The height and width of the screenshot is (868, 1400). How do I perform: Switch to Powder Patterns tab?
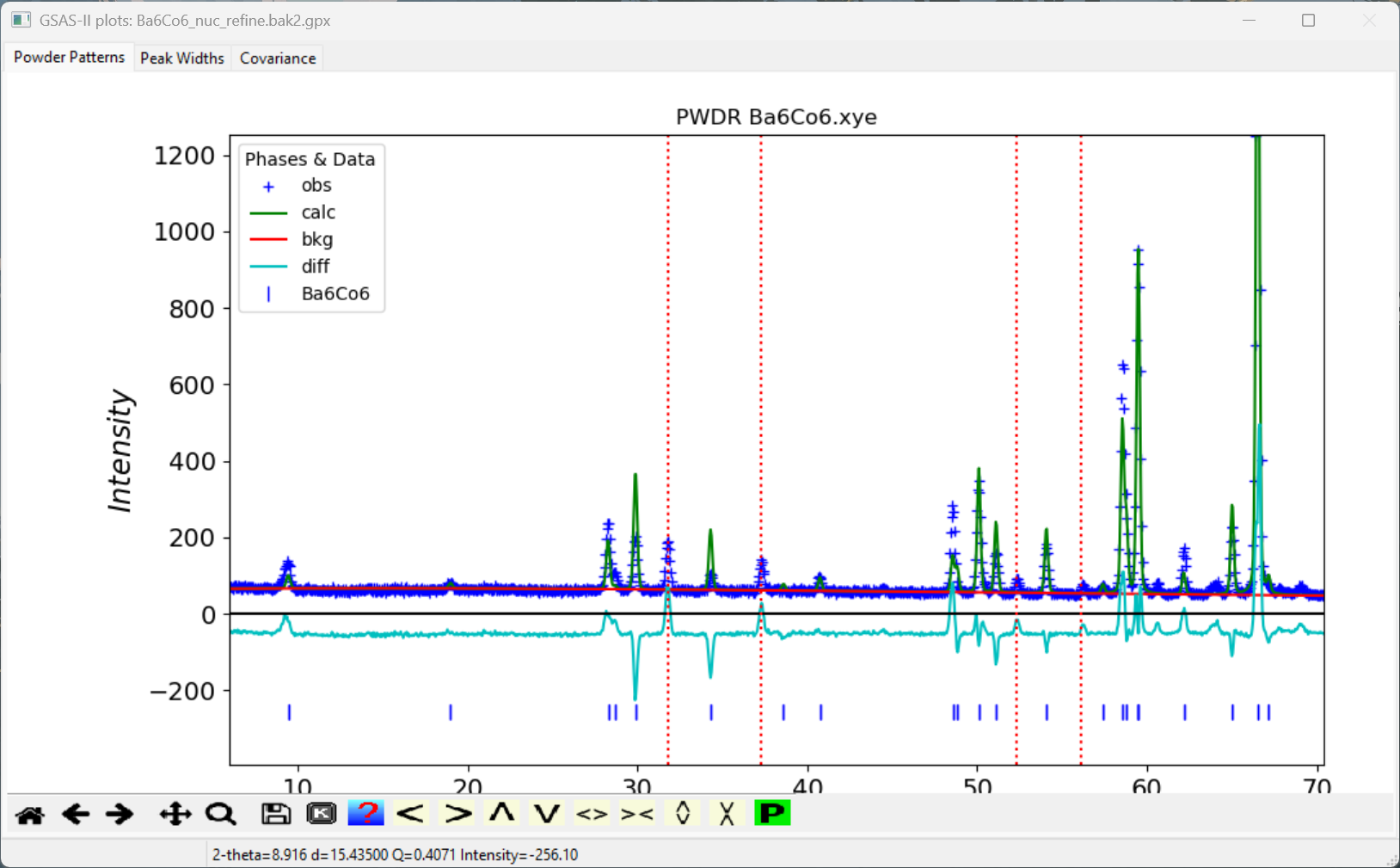pyautogui.click(x=69, y=58)
